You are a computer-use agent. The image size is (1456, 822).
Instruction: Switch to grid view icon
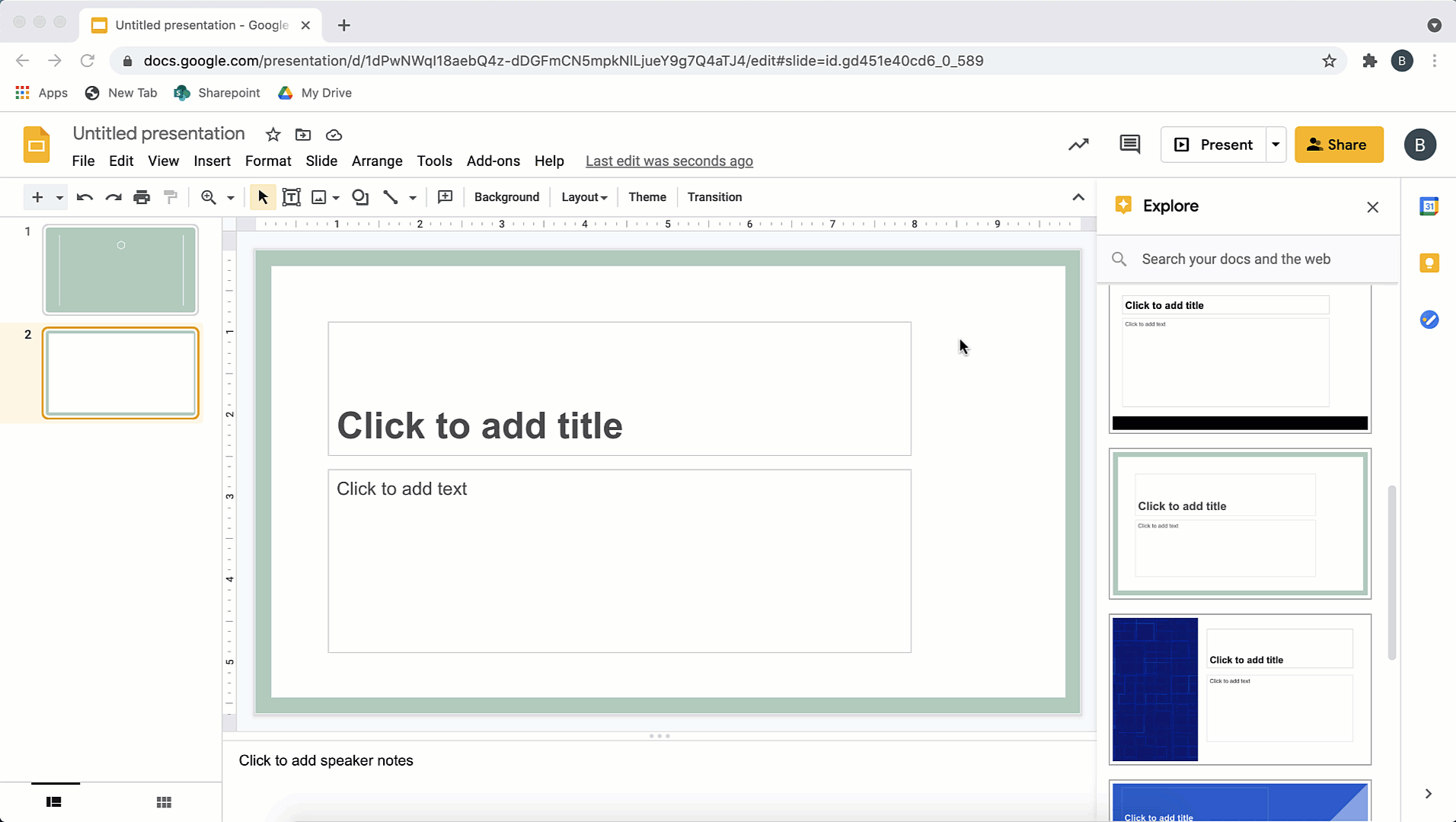coord(164,802)
